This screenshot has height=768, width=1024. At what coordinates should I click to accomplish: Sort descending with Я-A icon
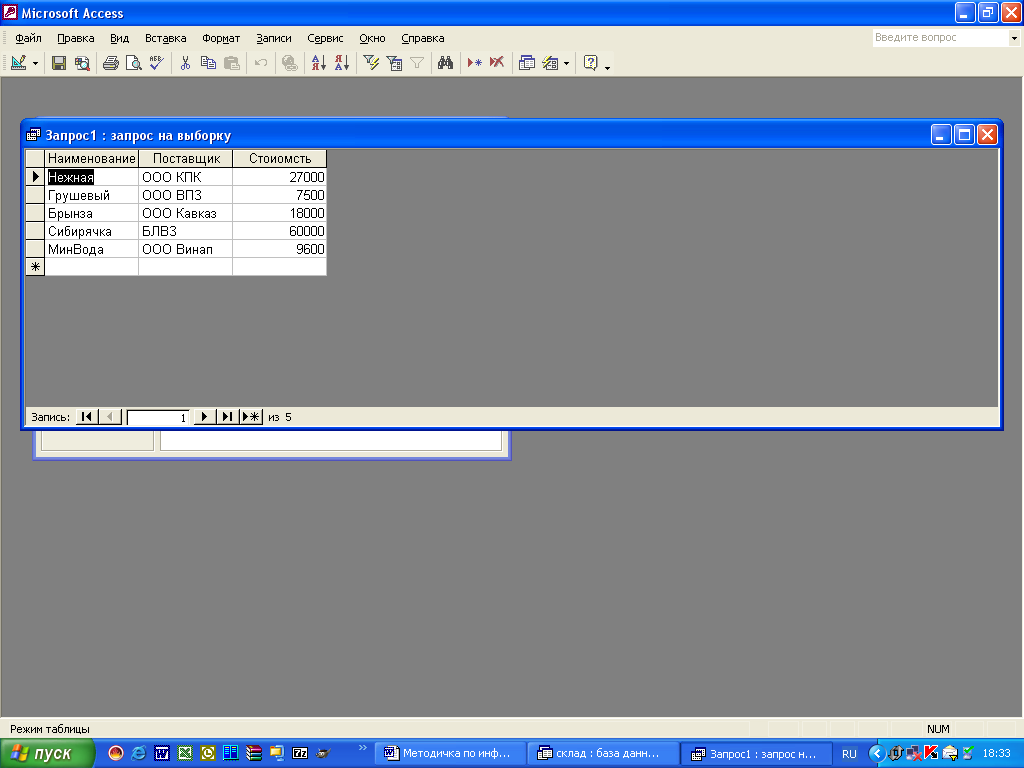click(x=342, y=63)
